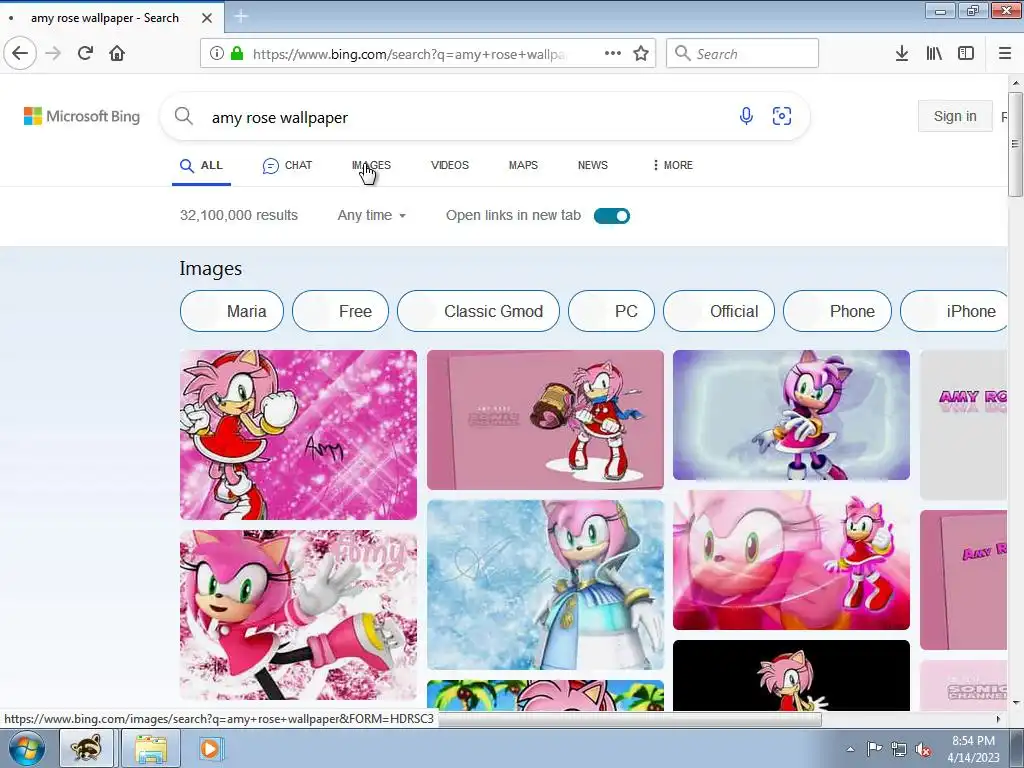Click the 32,100,000 results count text
1024x768 pixels.
[x=238, y=216]
